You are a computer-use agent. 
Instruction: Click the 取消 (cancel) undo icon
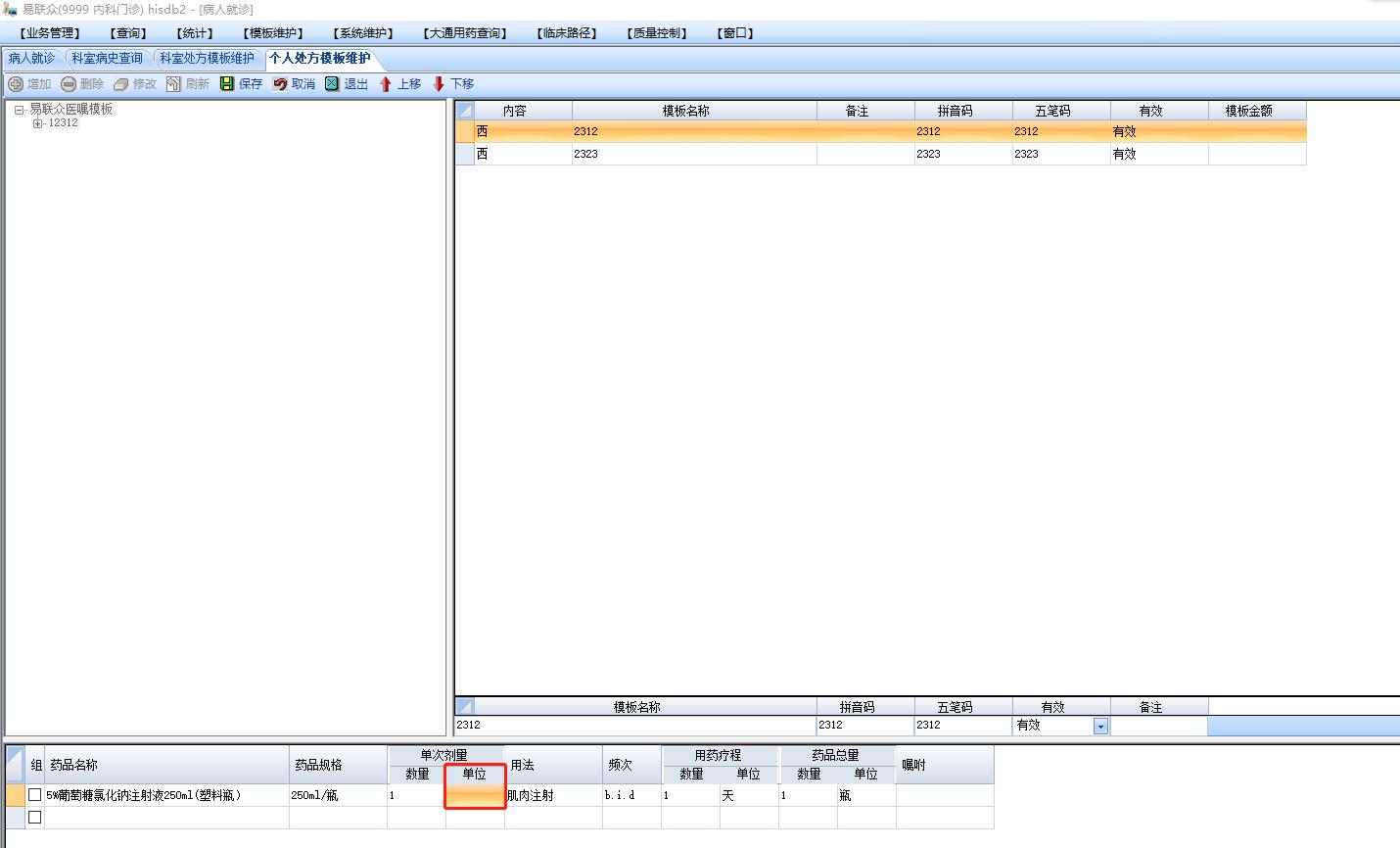click(x=280, y=84)
